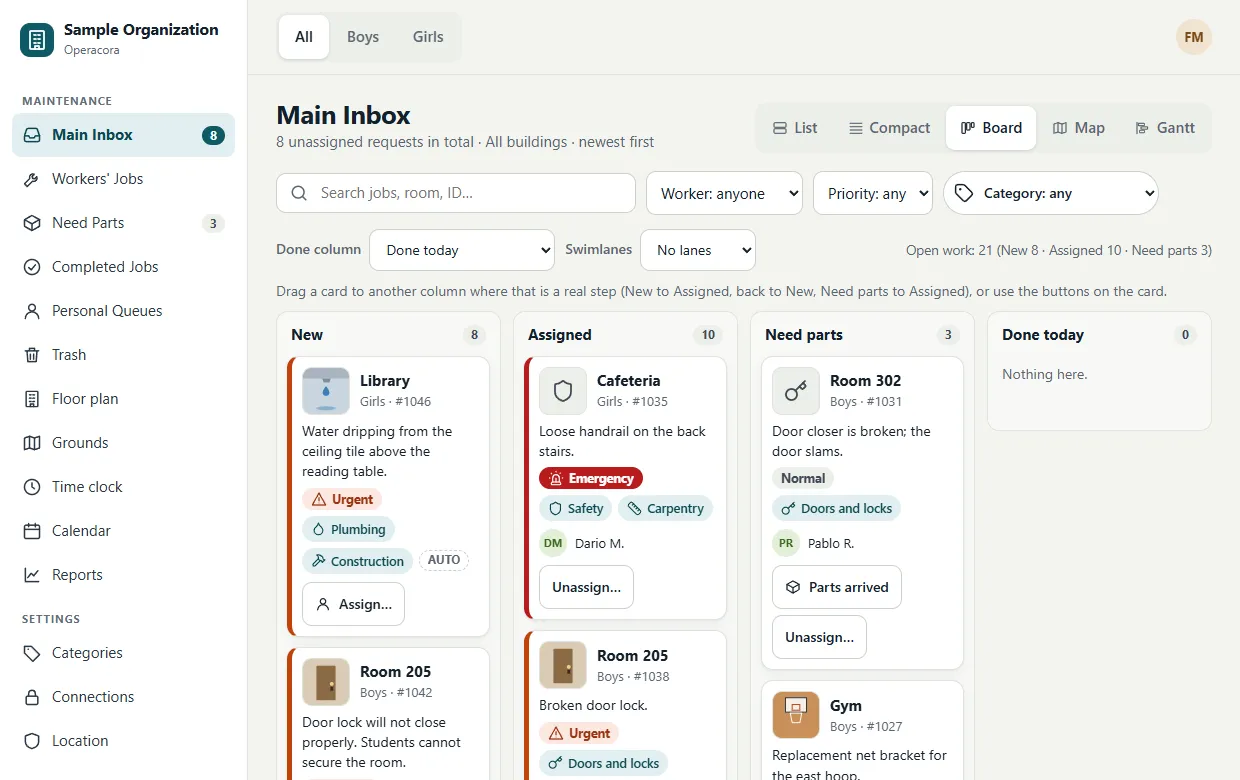Viewport: 1240px width, 780px height.
Task: Open the Done column dropdown
Action: pos(462,250)
